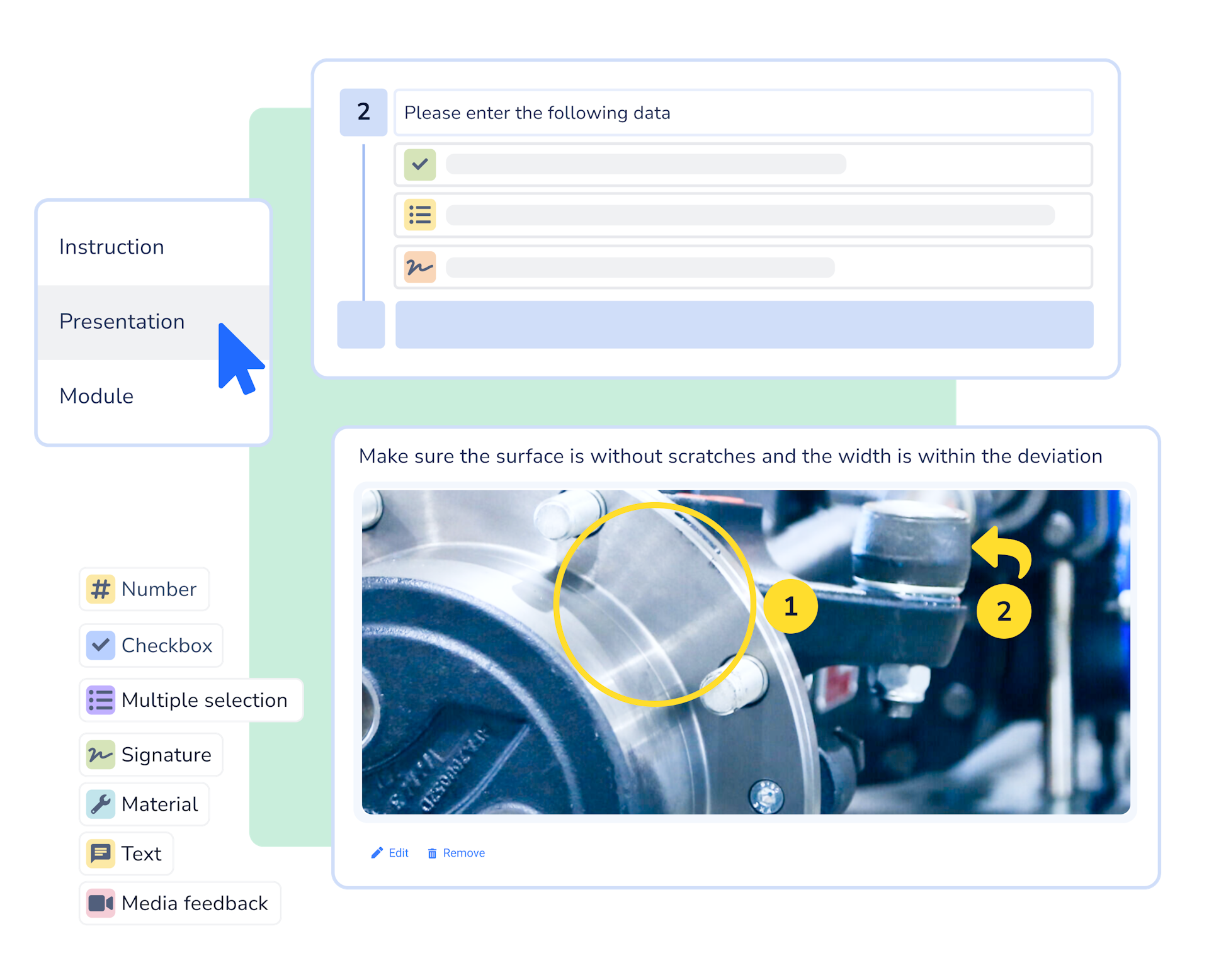
Task: Click the trash Remove link
Action: tap(457, 853)
